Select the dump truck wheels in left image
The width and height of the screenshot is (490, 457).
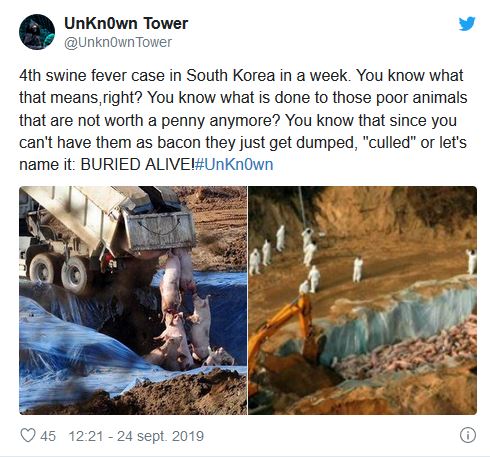59,271
